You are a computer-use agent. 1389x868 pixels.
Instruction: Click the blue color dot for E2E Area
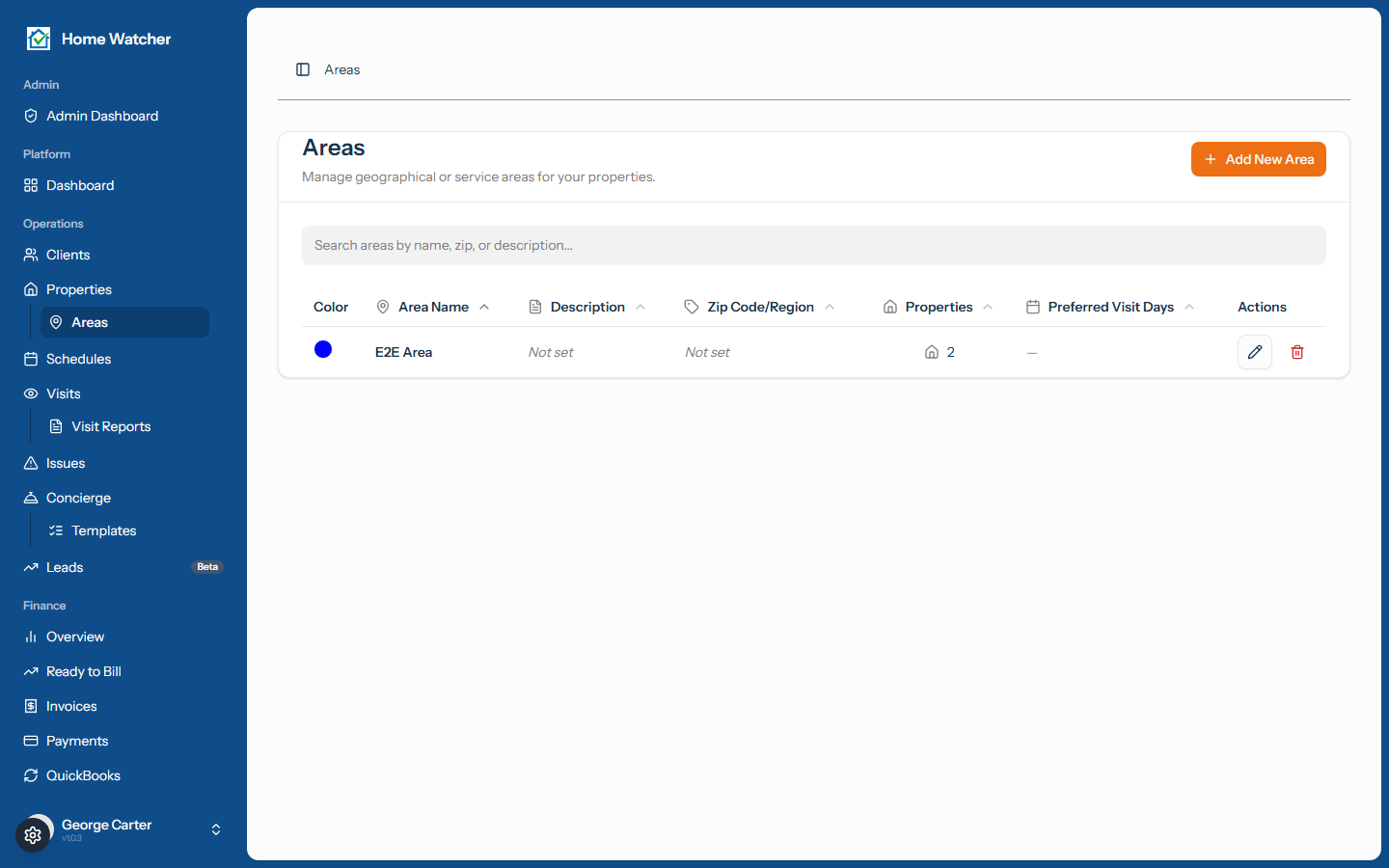[323, 349]
